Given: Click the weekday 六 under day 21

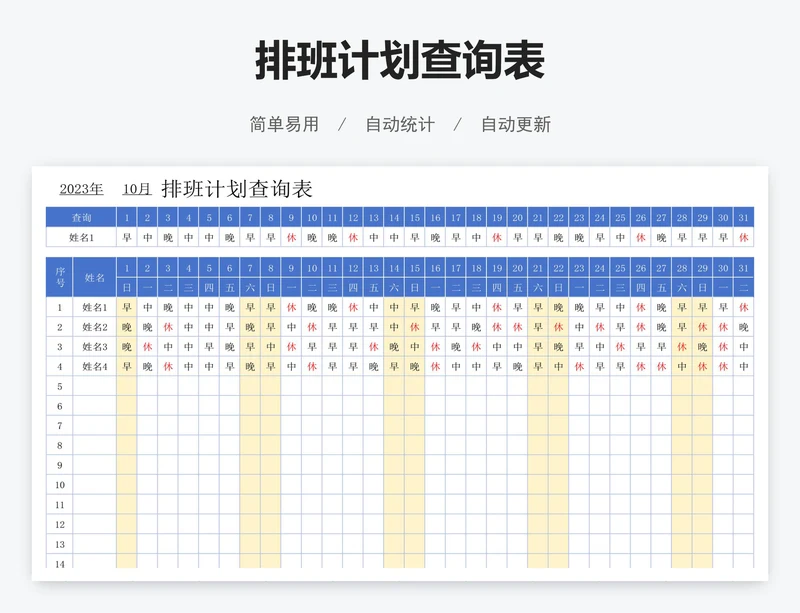Looking at the screenshot, I should (538, 288).
